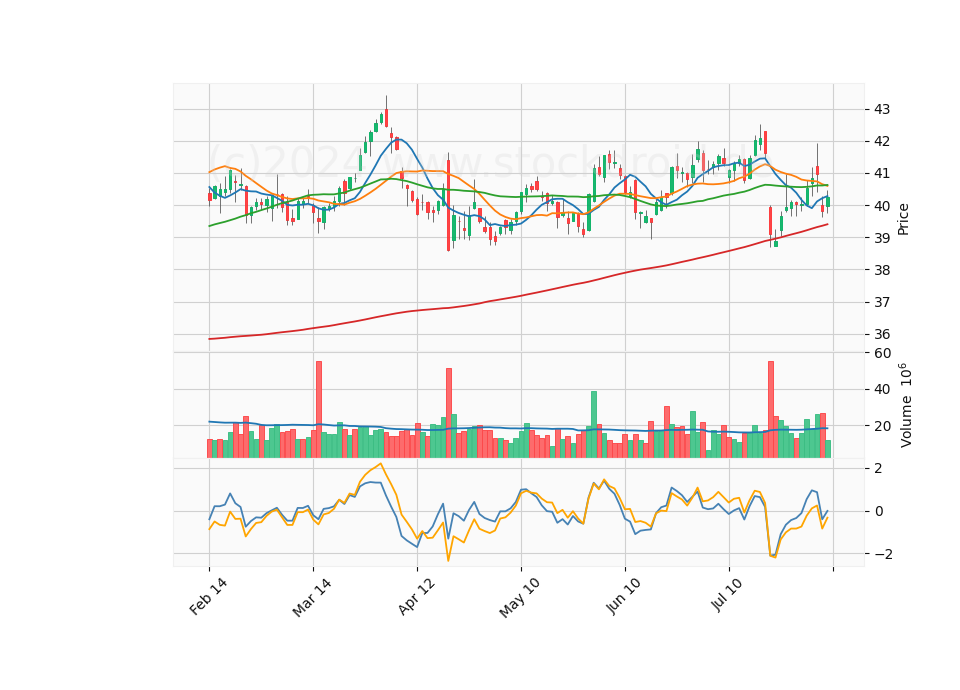Click the 43 price axis value
This screenshot has height=690, width=960.
coord(882,110)
